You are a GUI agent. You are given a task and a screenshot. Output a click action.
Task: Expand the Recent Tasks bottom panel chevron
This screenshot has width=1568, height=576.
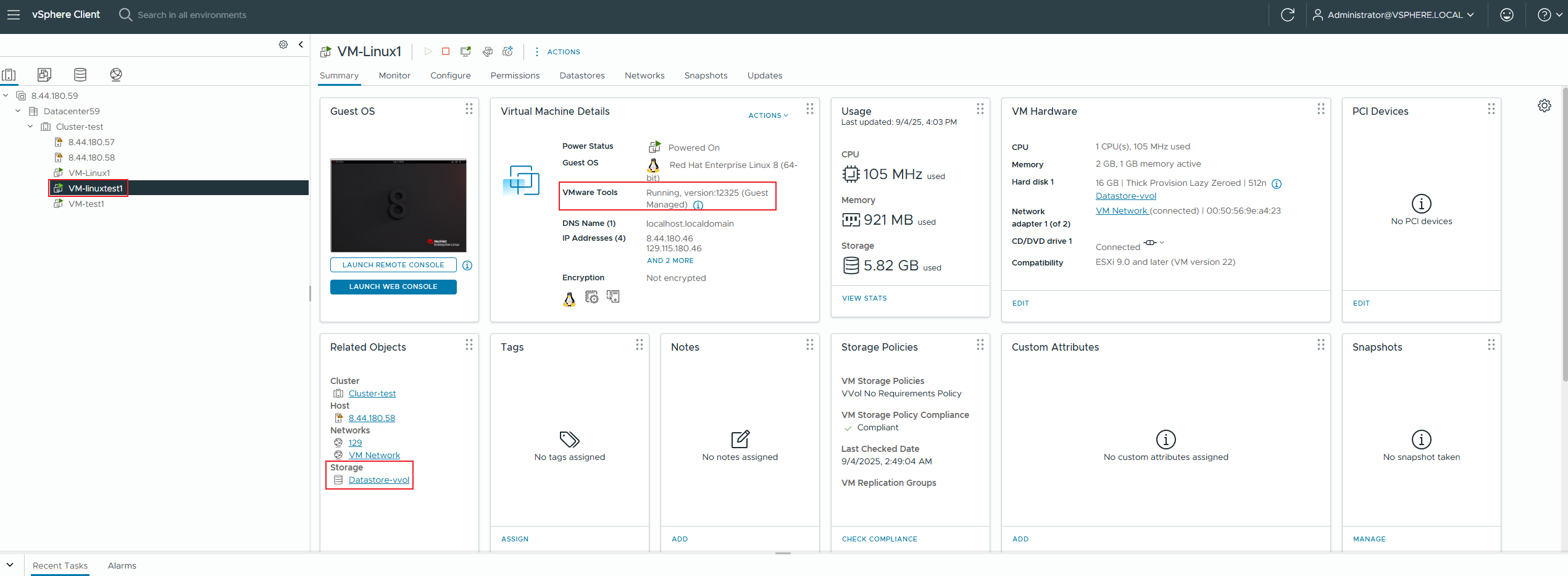[10, 565]
